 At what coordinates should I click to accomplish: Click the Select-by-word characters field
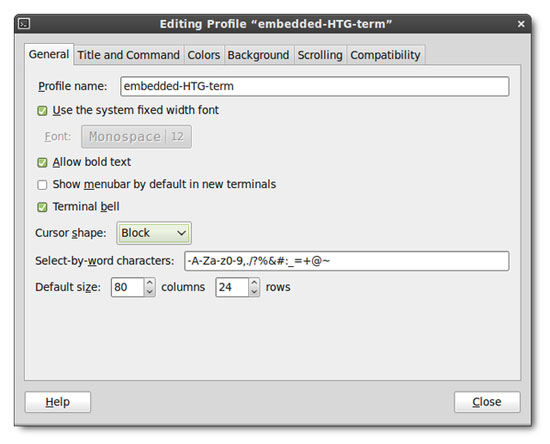click(x=347, y=261)
